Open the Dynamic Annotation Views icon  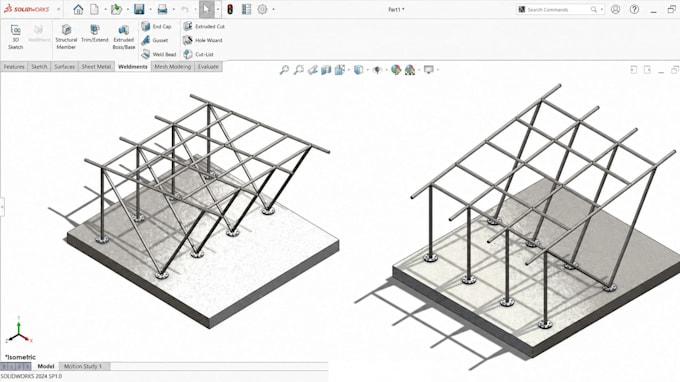[x=340, y=69]
